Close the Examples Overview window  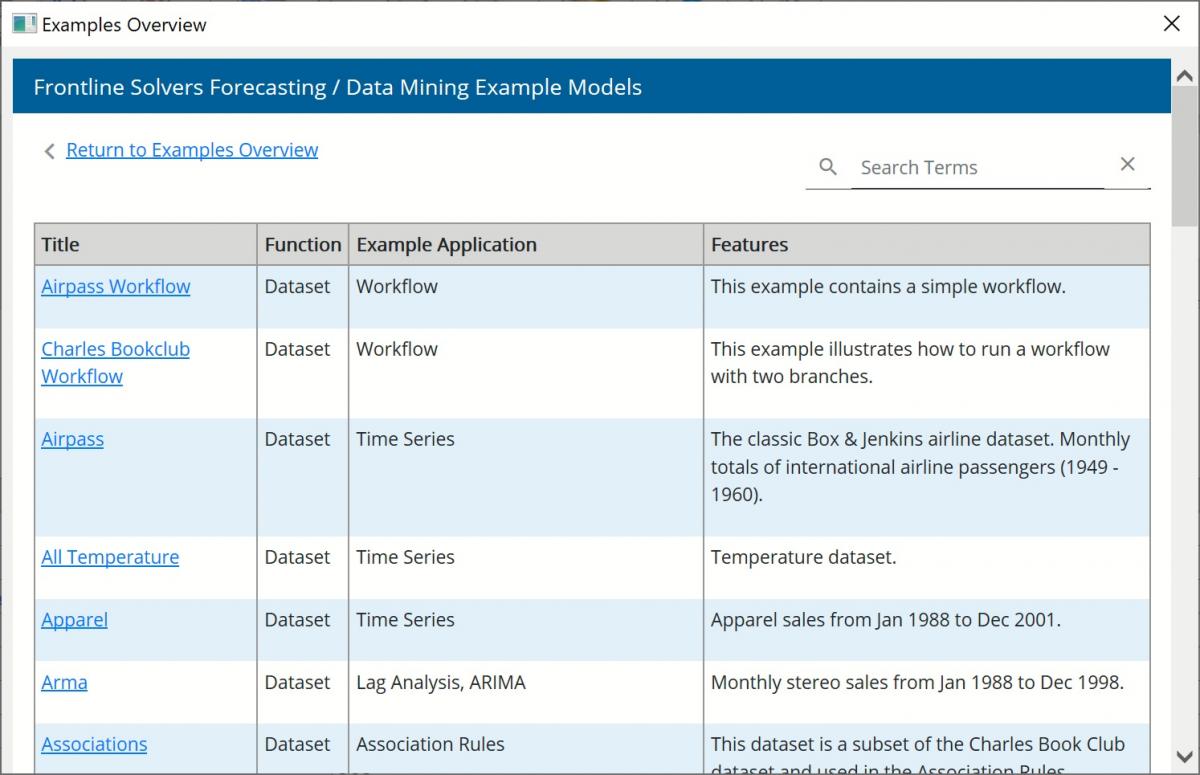coord(1171,24)
